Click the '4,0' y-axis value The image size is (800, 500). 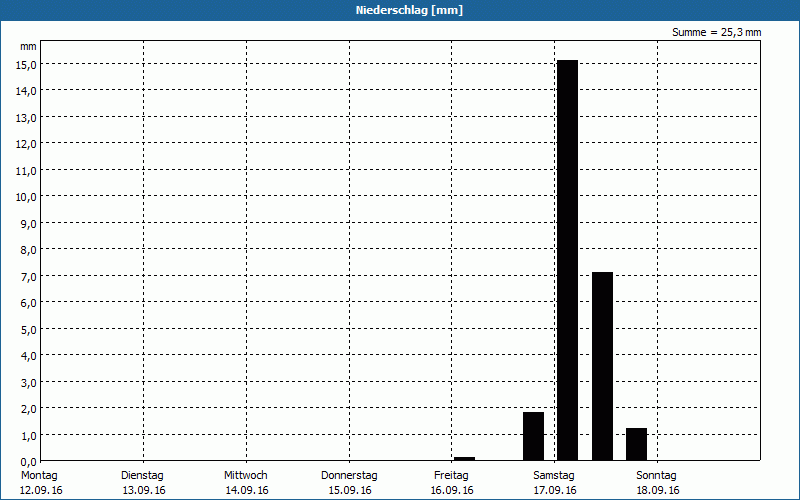(x=29, y=356)
